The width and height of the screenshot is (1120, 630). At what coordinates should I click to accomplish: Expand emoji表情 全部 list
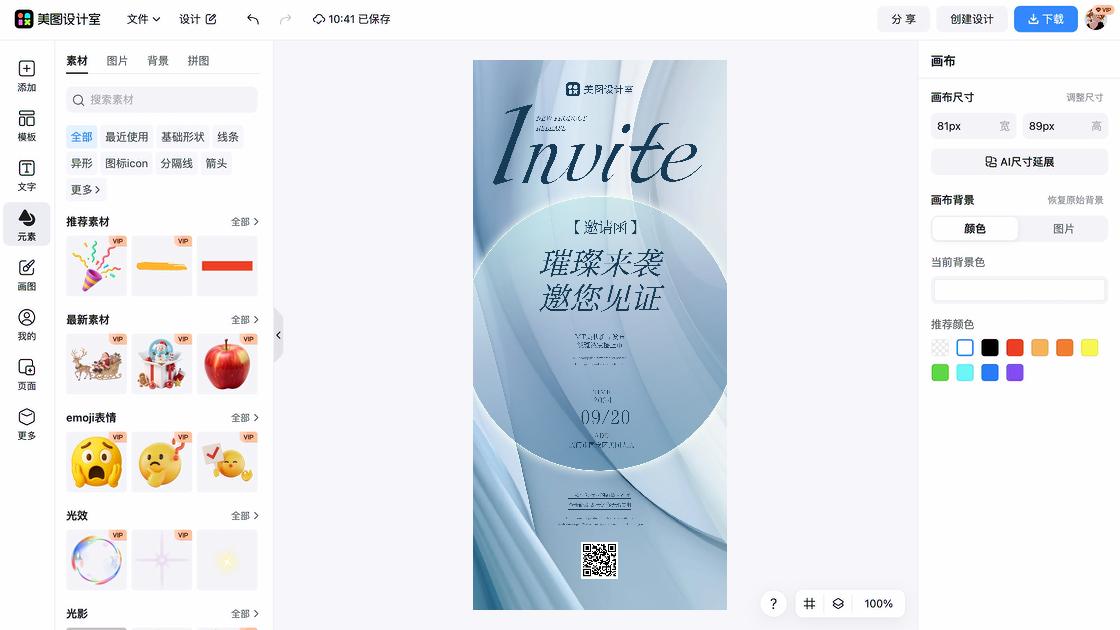244,417
